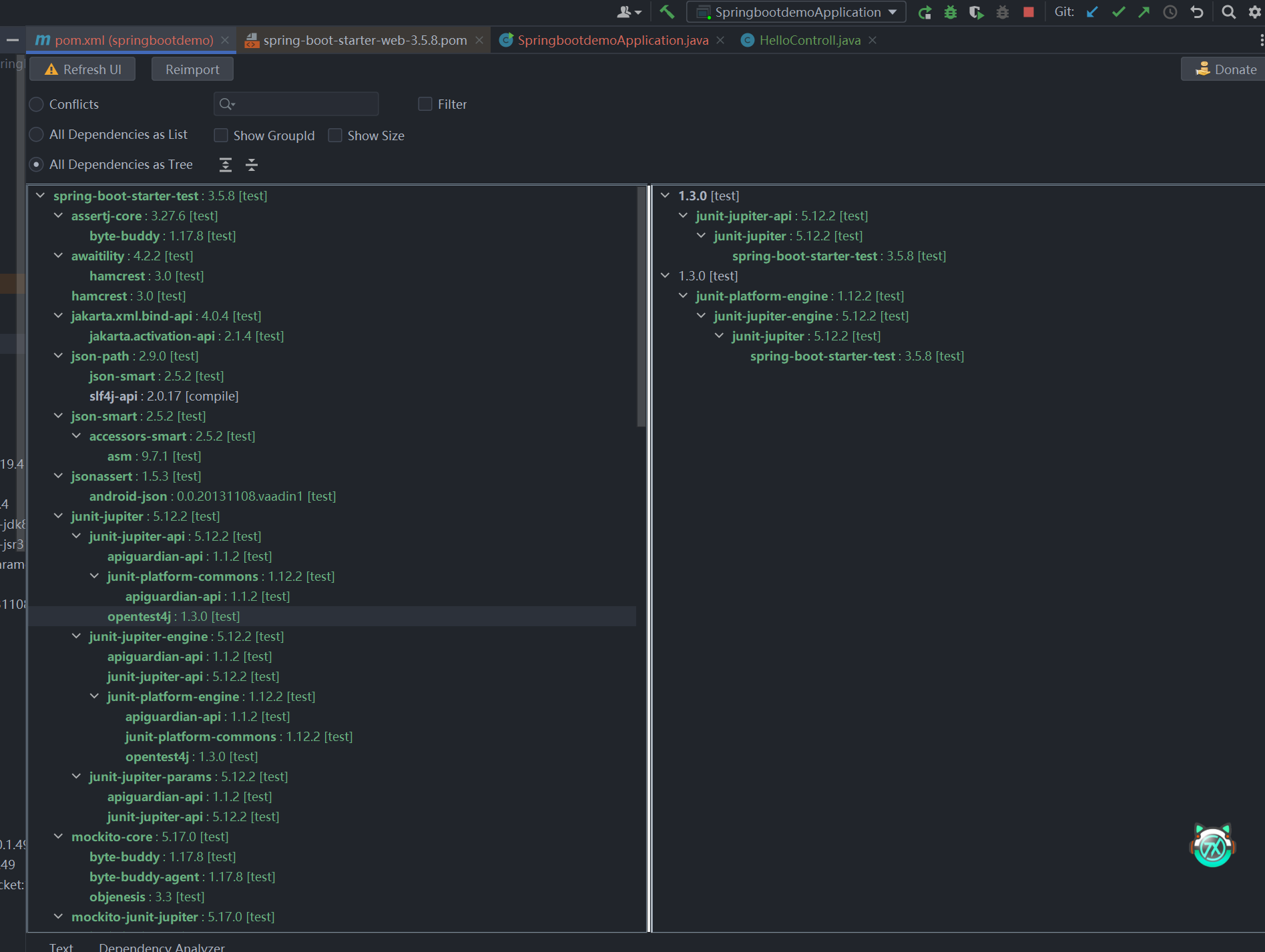Image resolution: width=1265 pixels, height=952 pixels.
Task: Click the floating cat assistant icon
Action: [x=1212, y=845]
